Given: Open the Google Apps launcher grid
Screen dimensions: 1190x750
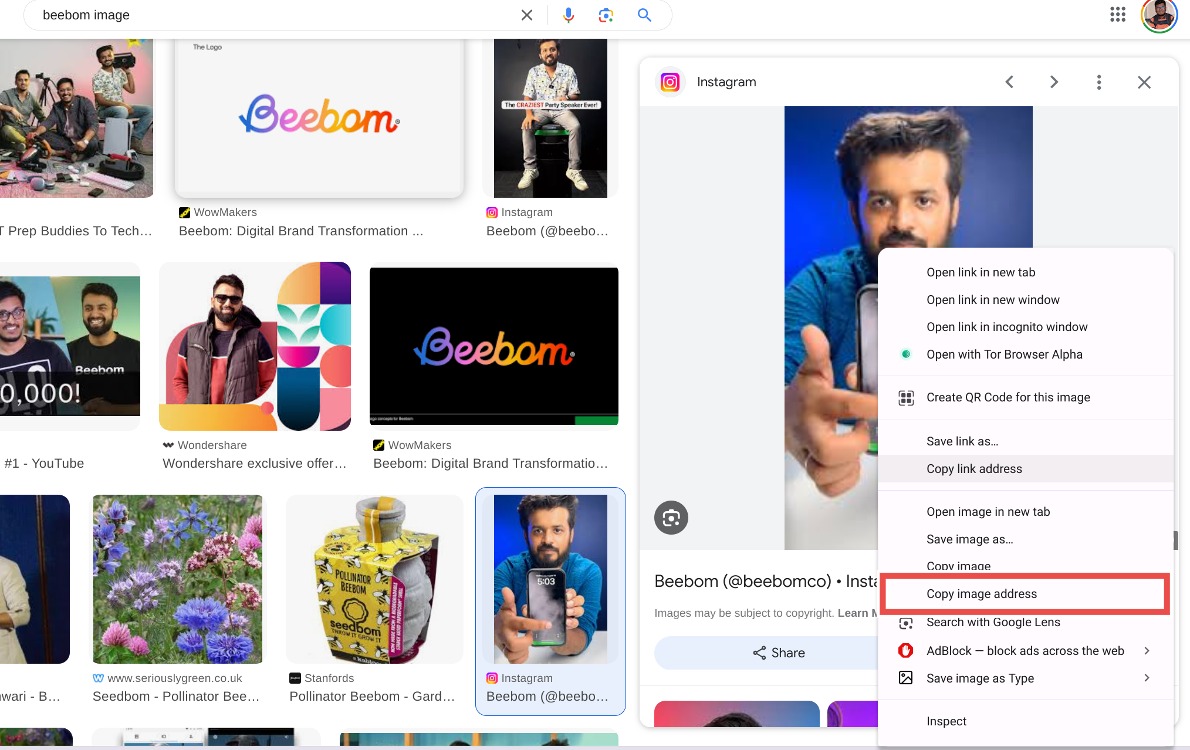Looking at the screenshot, I should (x=1118, y=15).
